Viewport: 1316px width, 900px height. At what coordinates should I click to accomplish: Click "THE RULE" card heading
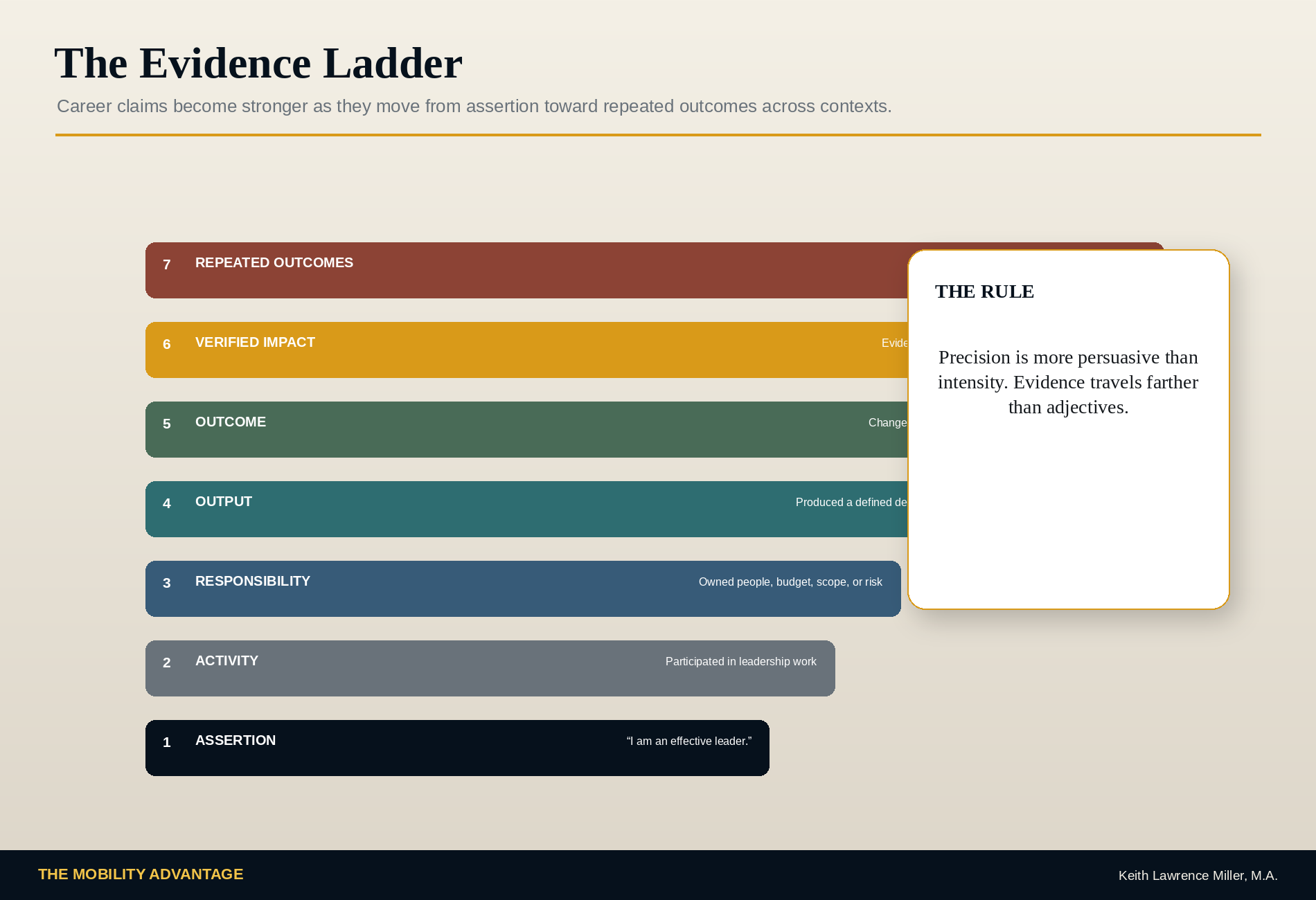click(984, 291)
